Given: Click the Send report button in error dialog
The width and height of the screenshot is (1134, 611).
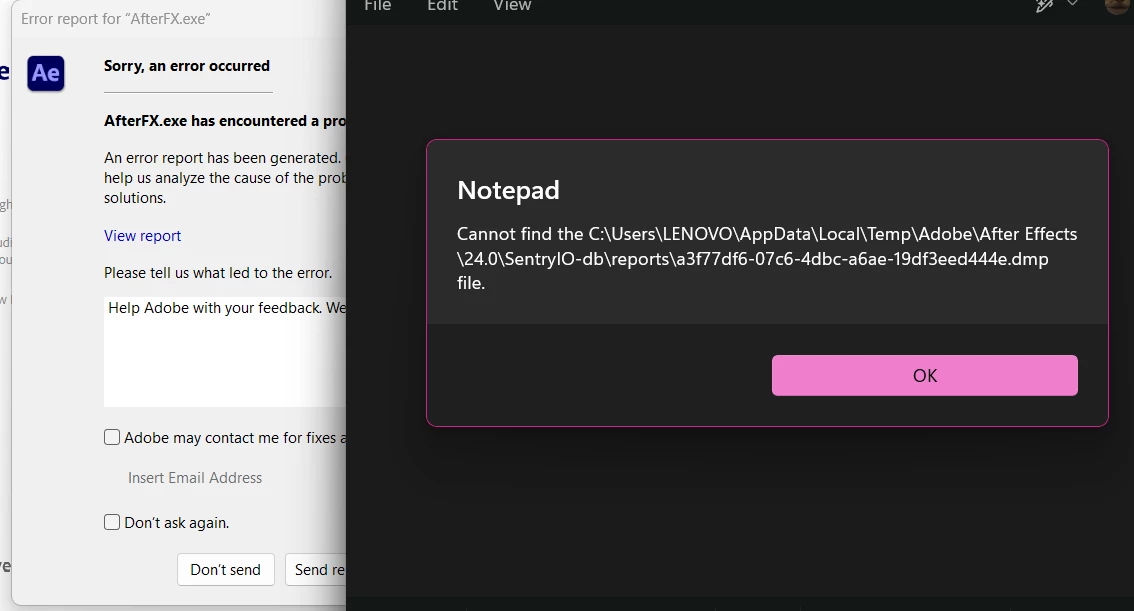Looking at the screenshot, I should (x=316, y=570).
